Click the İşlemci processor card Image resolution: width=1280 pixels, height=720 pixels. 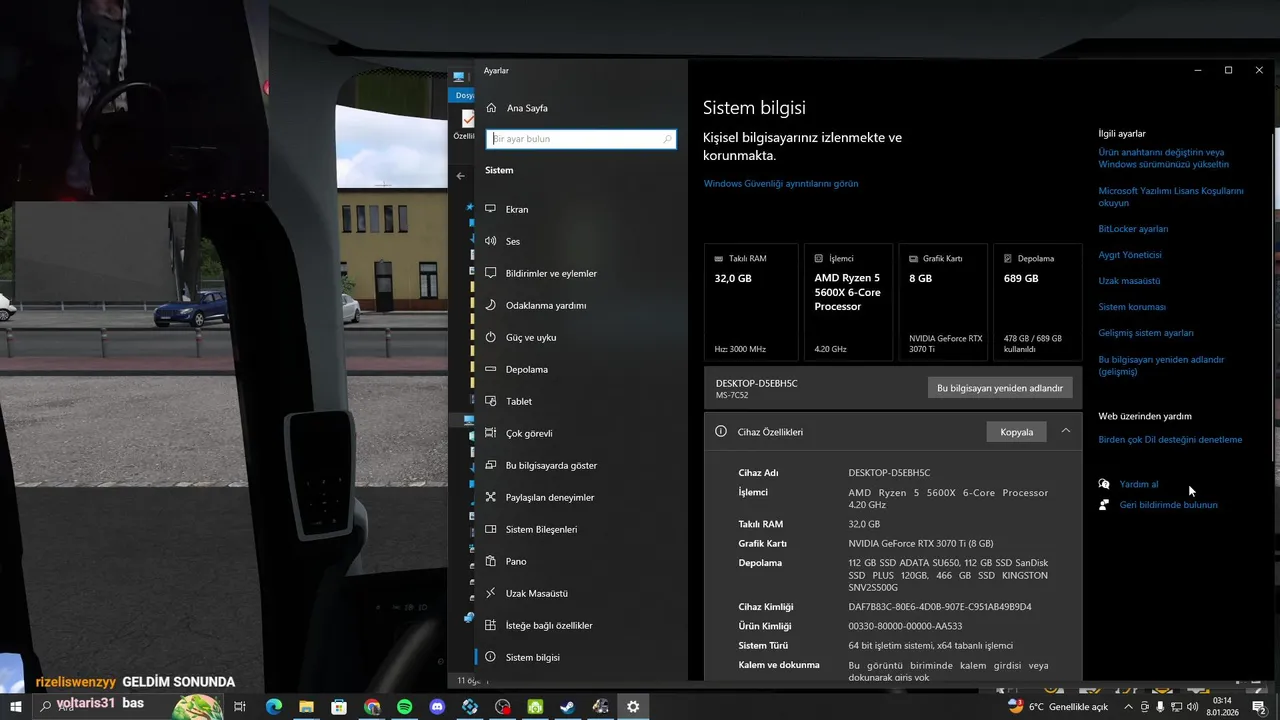[x=848, y=302]
